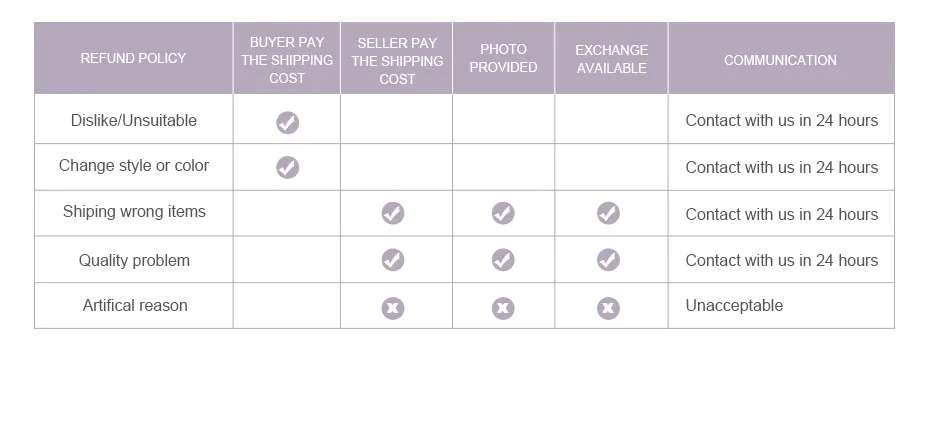Click exchange-available checkmark in Quality problem row
This screenshot has width=930, height=429.
coord(608,260)
